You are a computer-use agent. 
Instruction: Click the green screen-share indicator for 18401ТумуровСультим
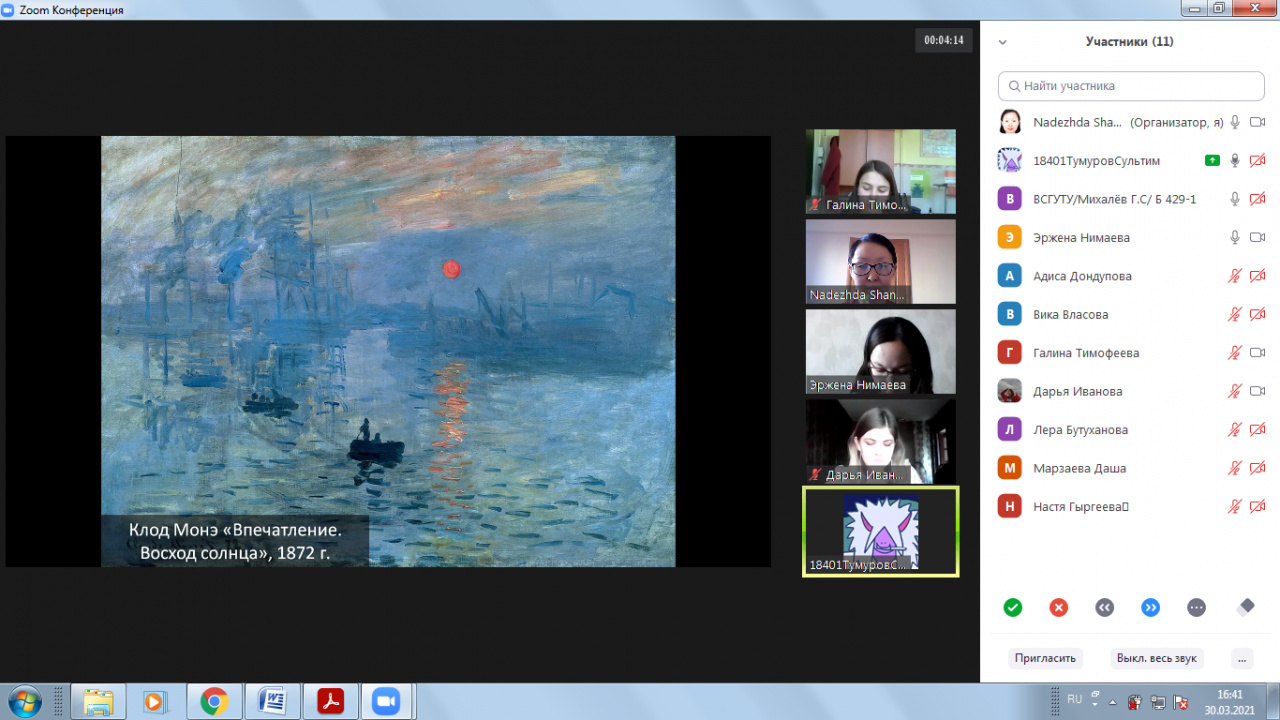[x=1212, y=160]
